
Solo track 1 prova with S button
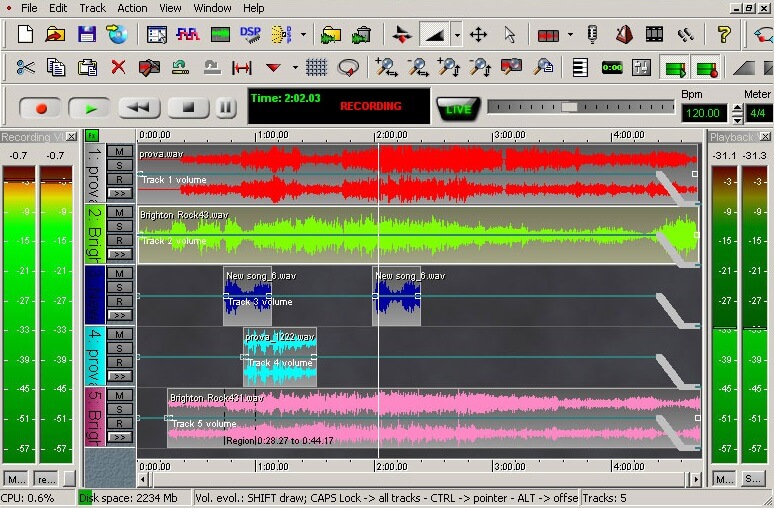click(x=119, y=165)
